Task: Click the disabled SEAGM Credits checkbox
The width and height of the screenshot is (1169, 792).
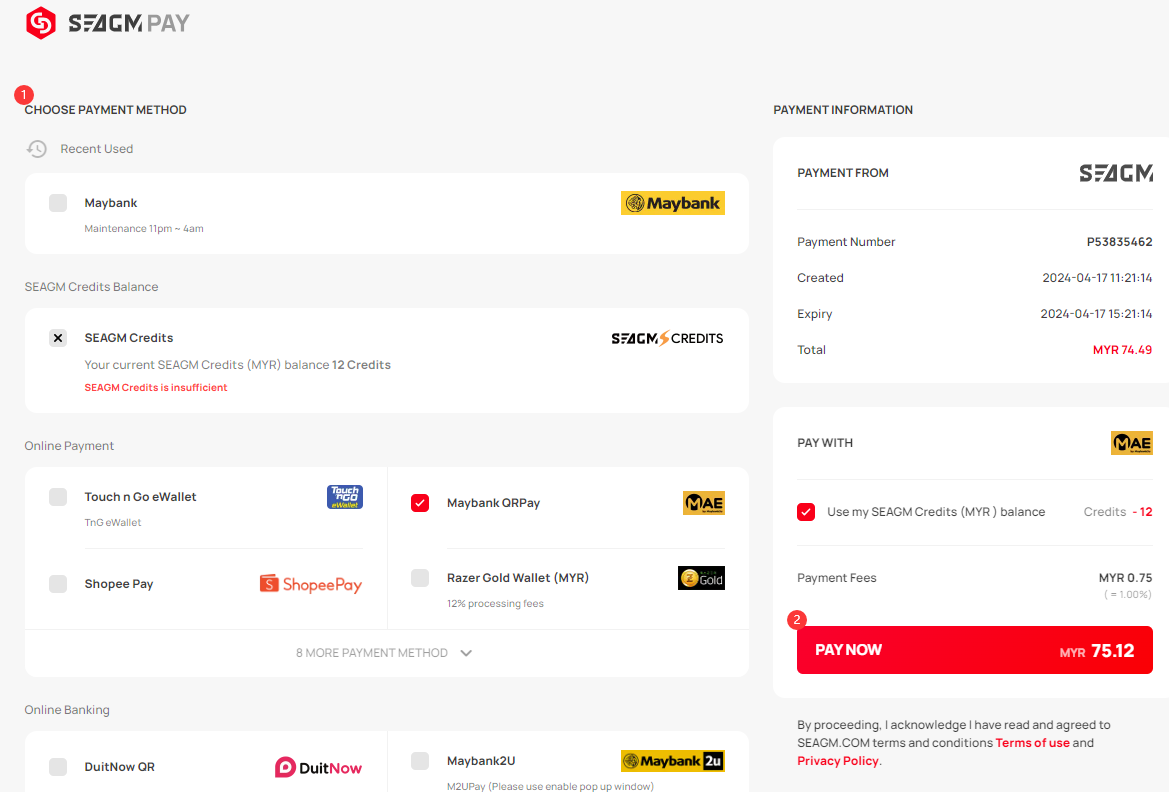Action: pos(58,338)
